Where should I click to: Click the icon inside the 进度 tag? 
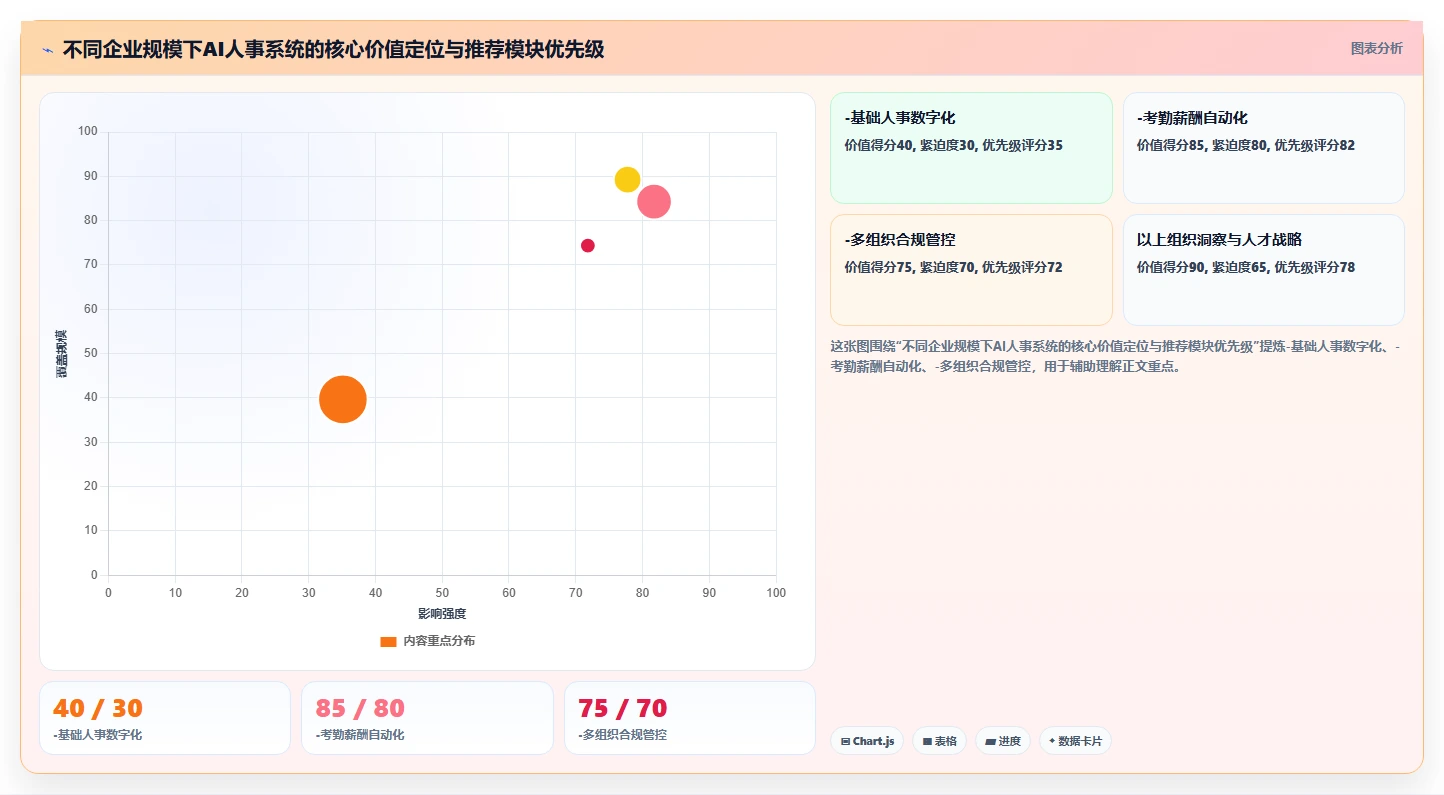click(990, 741)
